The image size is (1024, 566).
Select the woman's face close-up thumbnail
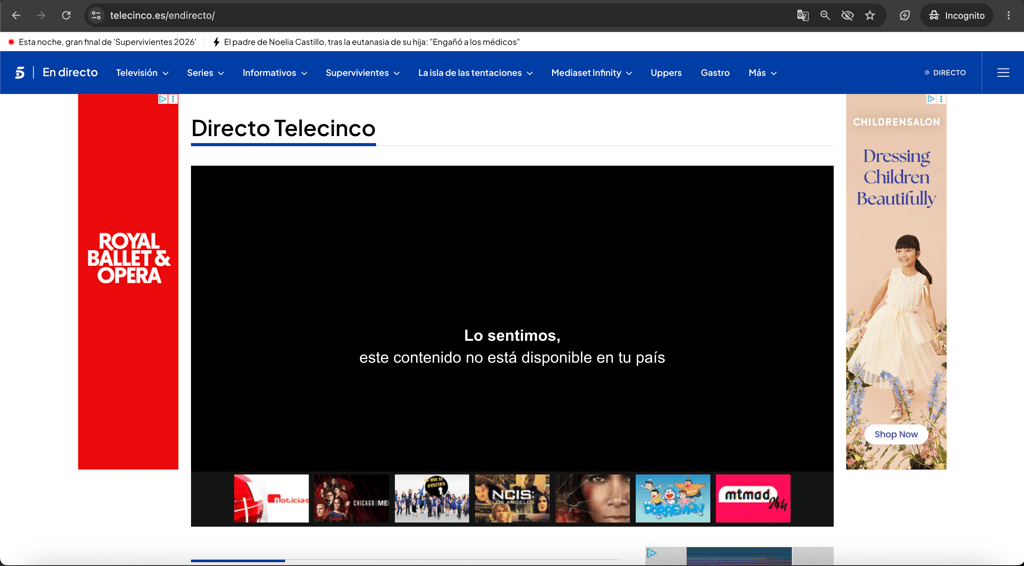click(592, 498)
